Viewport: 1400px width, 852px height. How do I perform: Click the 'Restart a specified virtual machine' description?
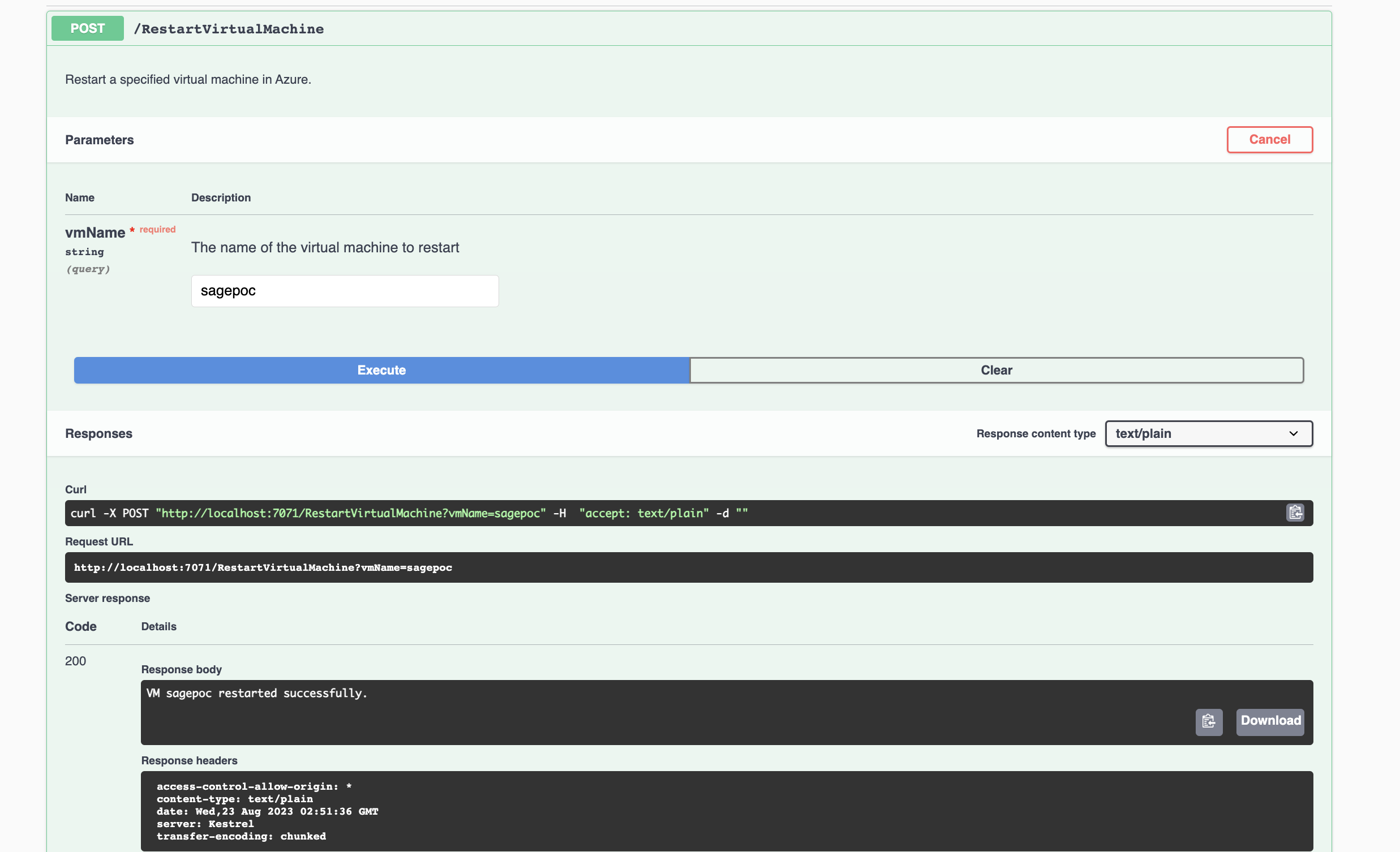(x=188, y=80)
